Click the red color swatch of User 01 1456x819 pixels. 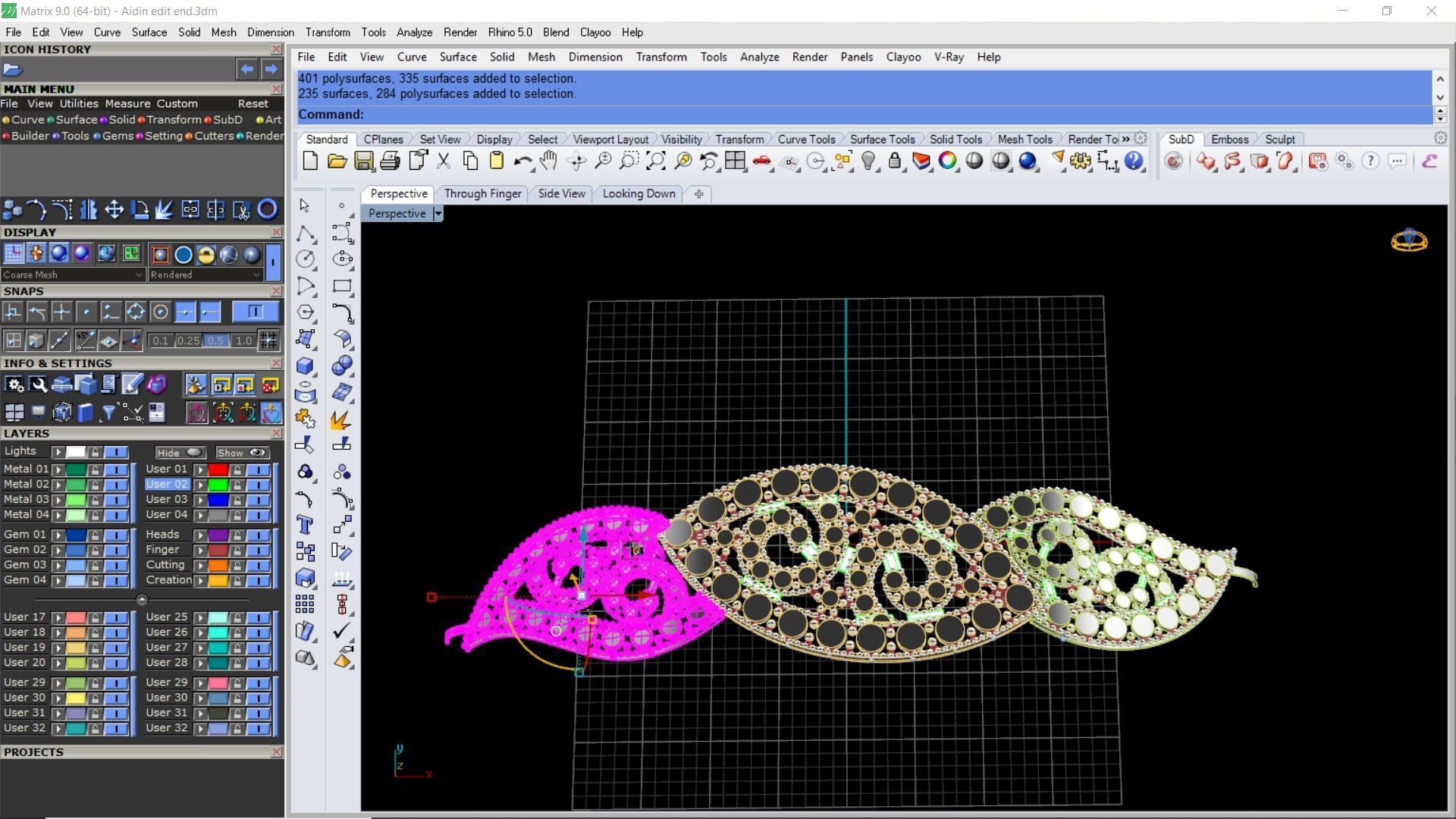pos(218,469)
